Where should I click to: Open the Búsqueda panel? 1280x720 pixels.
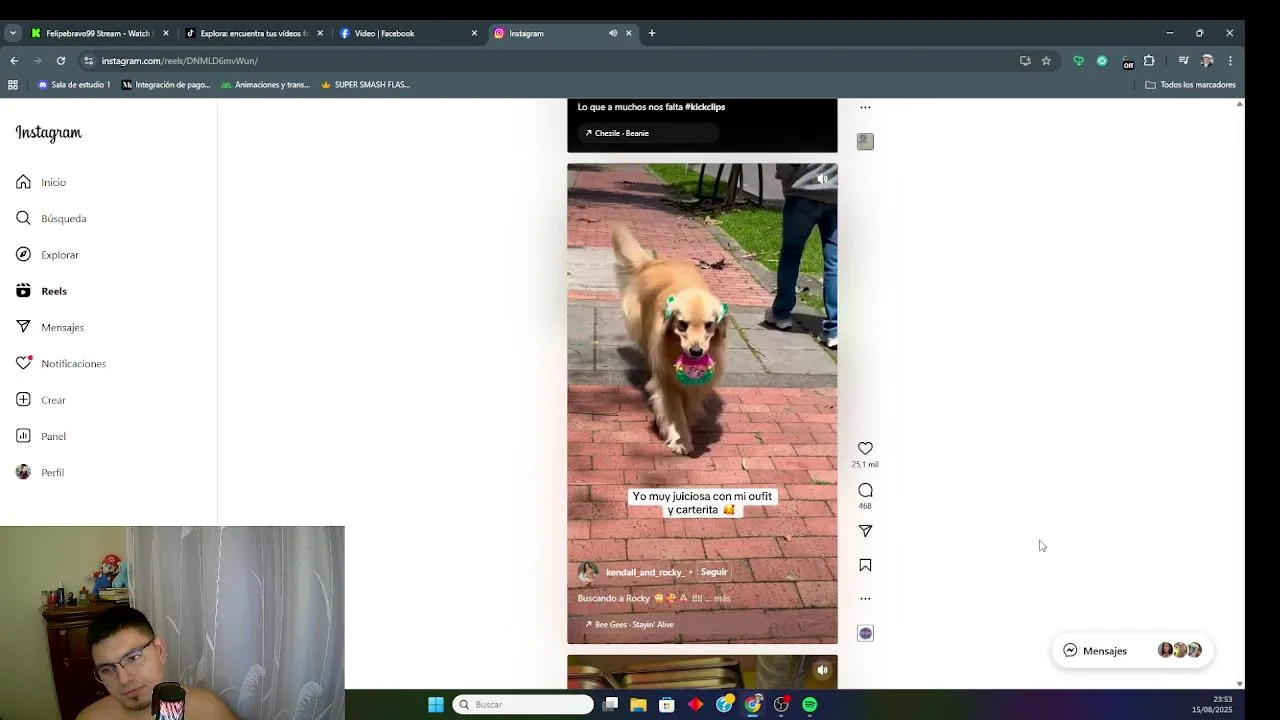pyautogui.click(x=51, y=218)
